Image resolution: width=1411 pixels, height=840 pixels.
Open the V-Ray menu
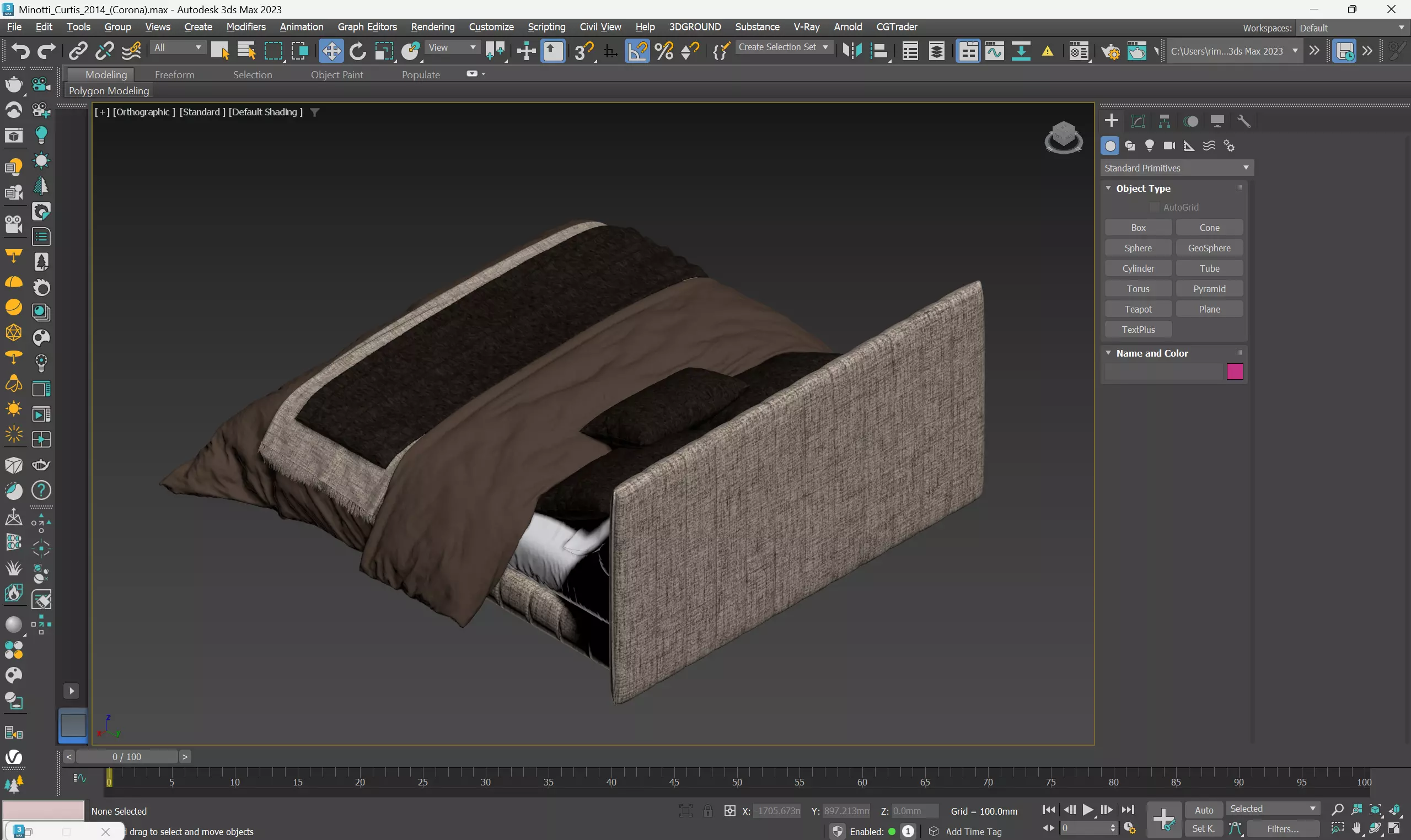pyautogui.click(x=806, y=26)
